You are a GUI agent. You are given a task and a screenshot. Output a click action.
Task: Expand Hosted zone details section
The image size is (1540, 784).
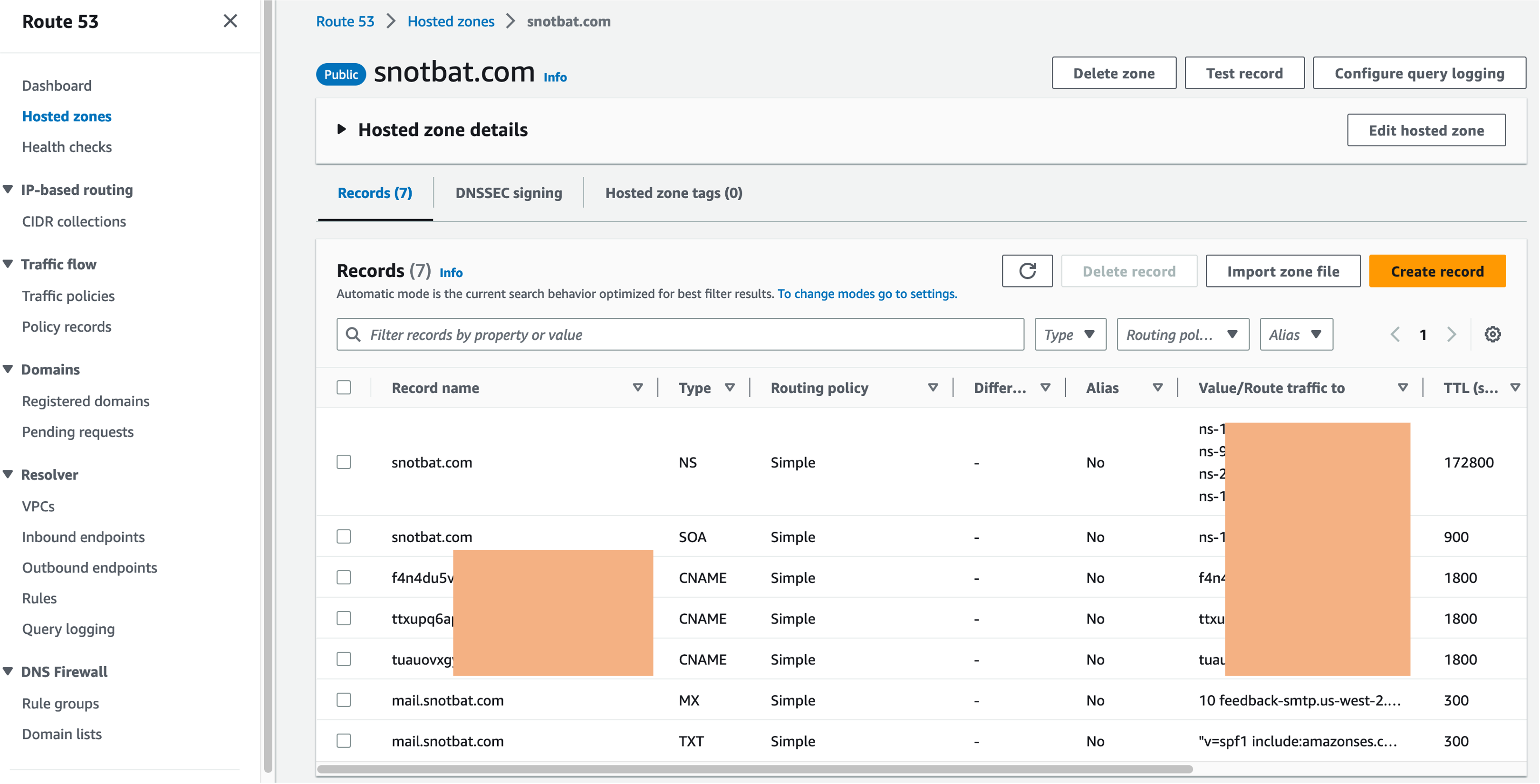(x=341, y=130)
